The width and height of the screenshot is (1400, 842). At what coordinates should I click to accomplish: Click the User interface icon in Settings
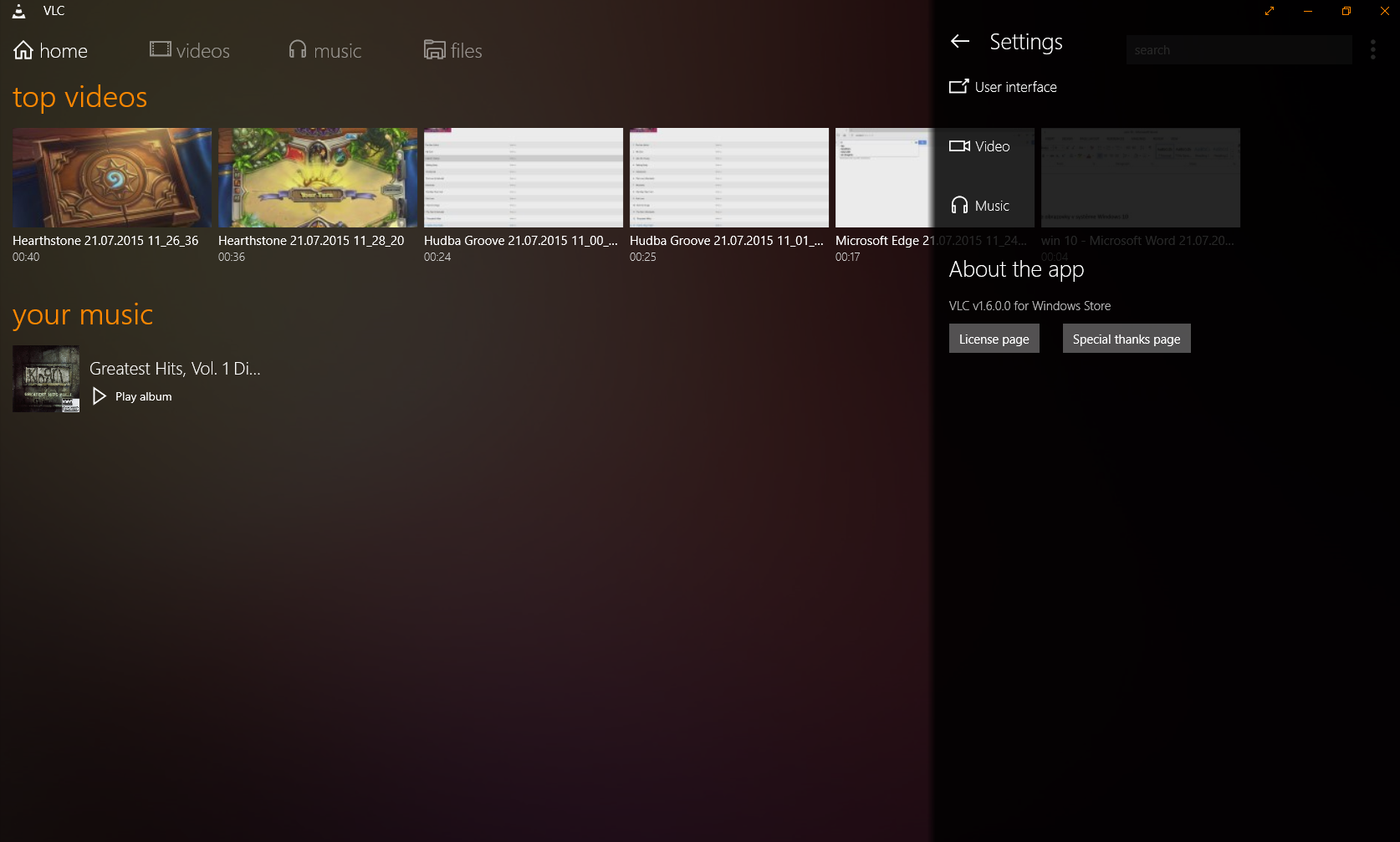[x=959, y=86]
